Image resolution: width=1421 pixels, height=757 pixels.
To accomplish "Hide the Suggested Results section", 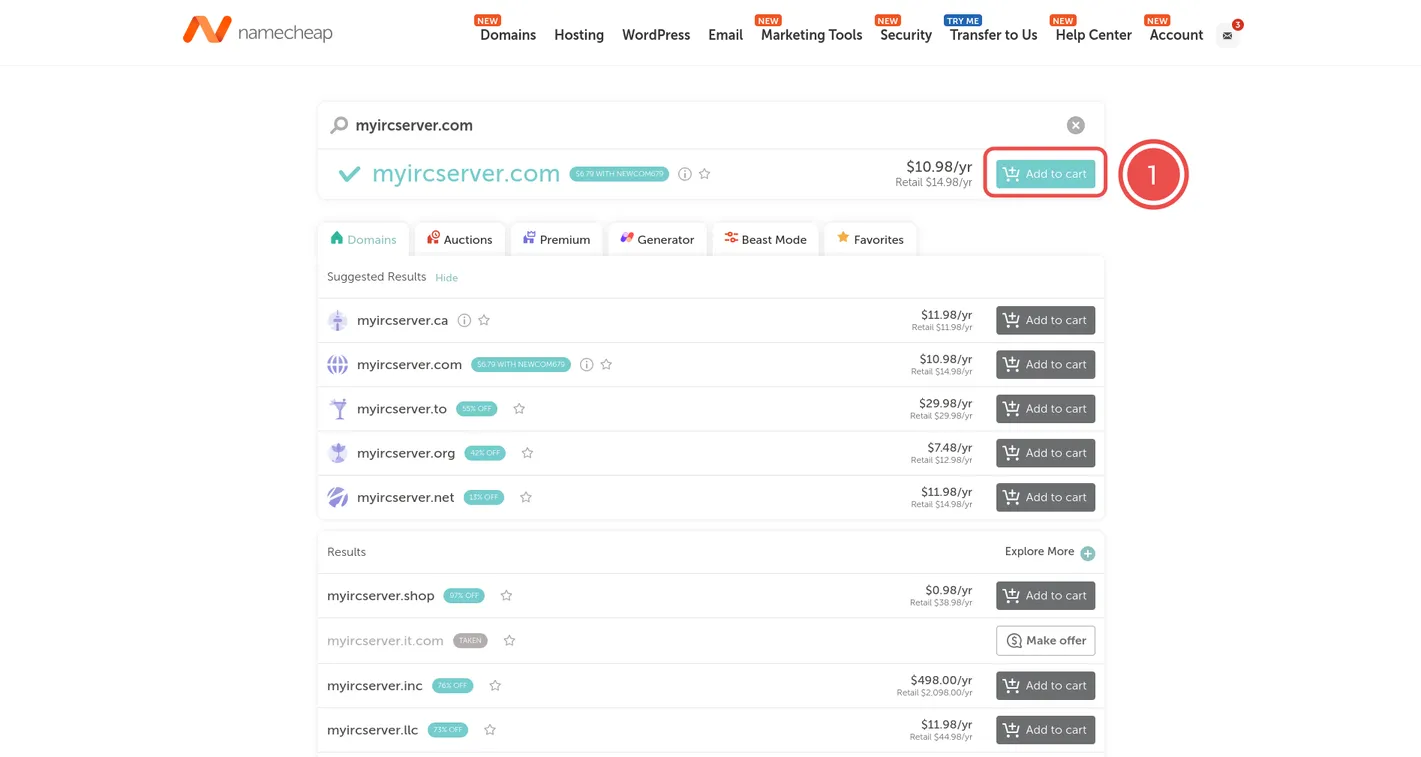I will [446, 278].
